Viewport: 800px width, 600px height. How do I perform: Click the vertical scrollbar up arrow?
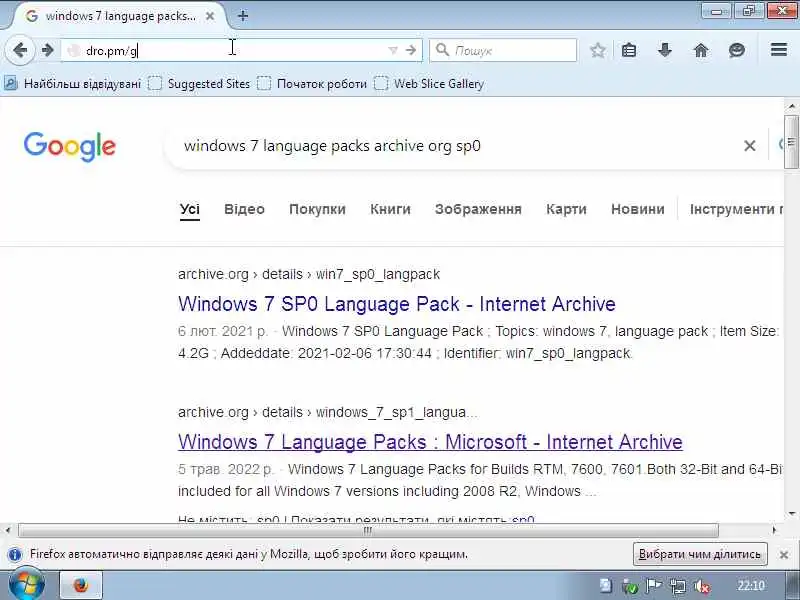pyautogui.click(x=791, y=106)
